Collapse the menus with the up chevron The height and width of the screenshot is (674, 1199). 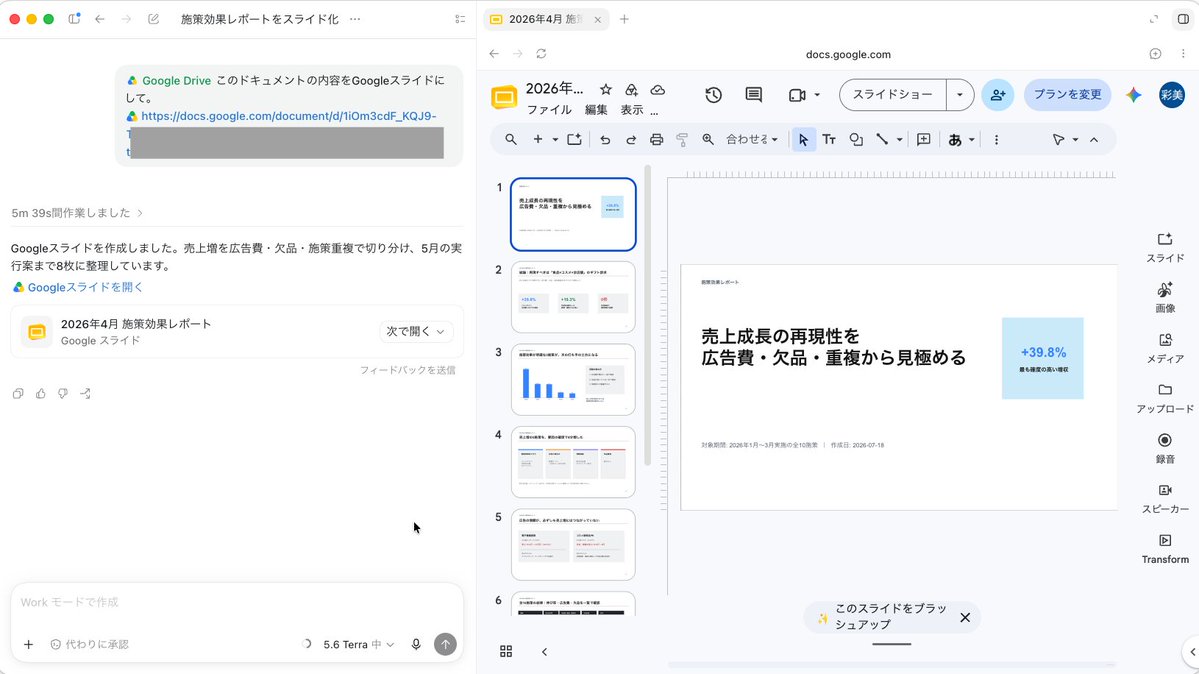pos(1094,140)
